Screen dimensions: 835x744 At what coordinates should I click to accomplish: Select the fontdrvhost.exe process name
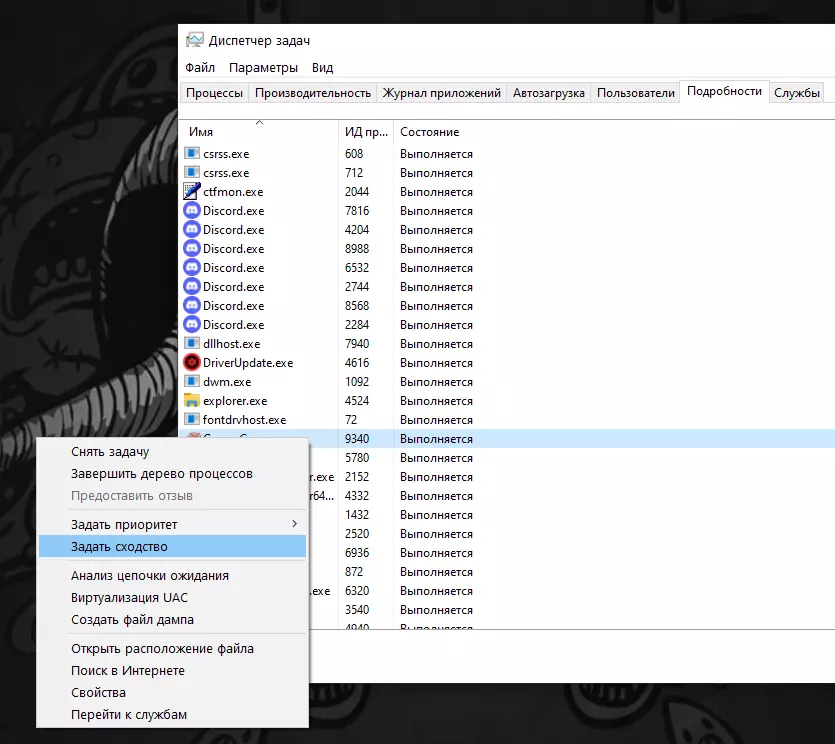[244, 420]
